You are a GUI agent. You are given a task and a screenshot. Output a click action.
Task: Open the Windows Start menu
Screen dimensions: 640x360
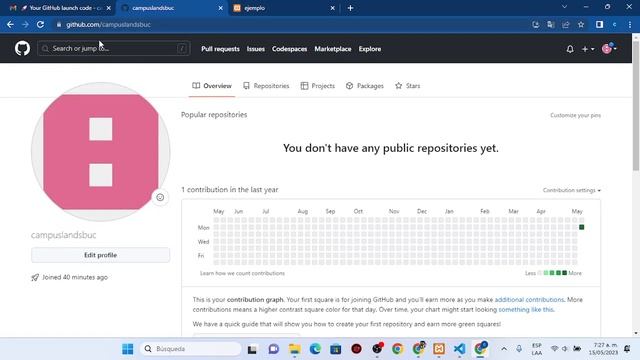pyautogui.click(x=127, y=349)
